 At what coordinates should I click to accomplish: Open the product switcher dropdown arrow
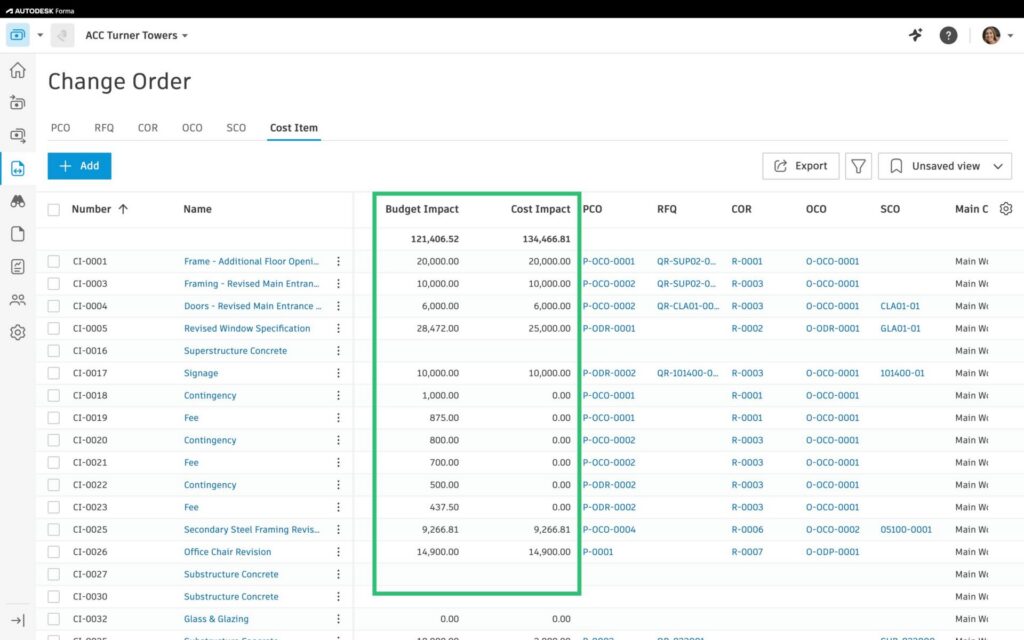[41, 35]
